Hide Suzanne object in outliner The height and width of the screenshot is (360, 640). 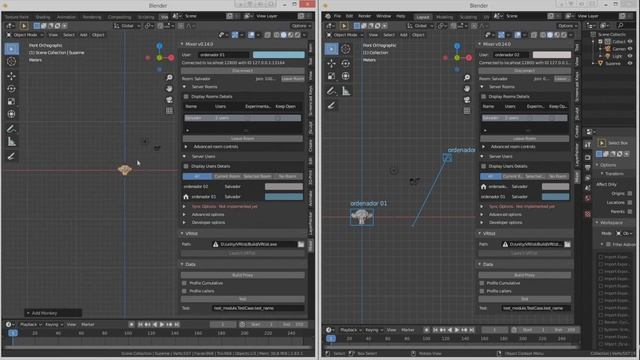(x=630, y=63)
